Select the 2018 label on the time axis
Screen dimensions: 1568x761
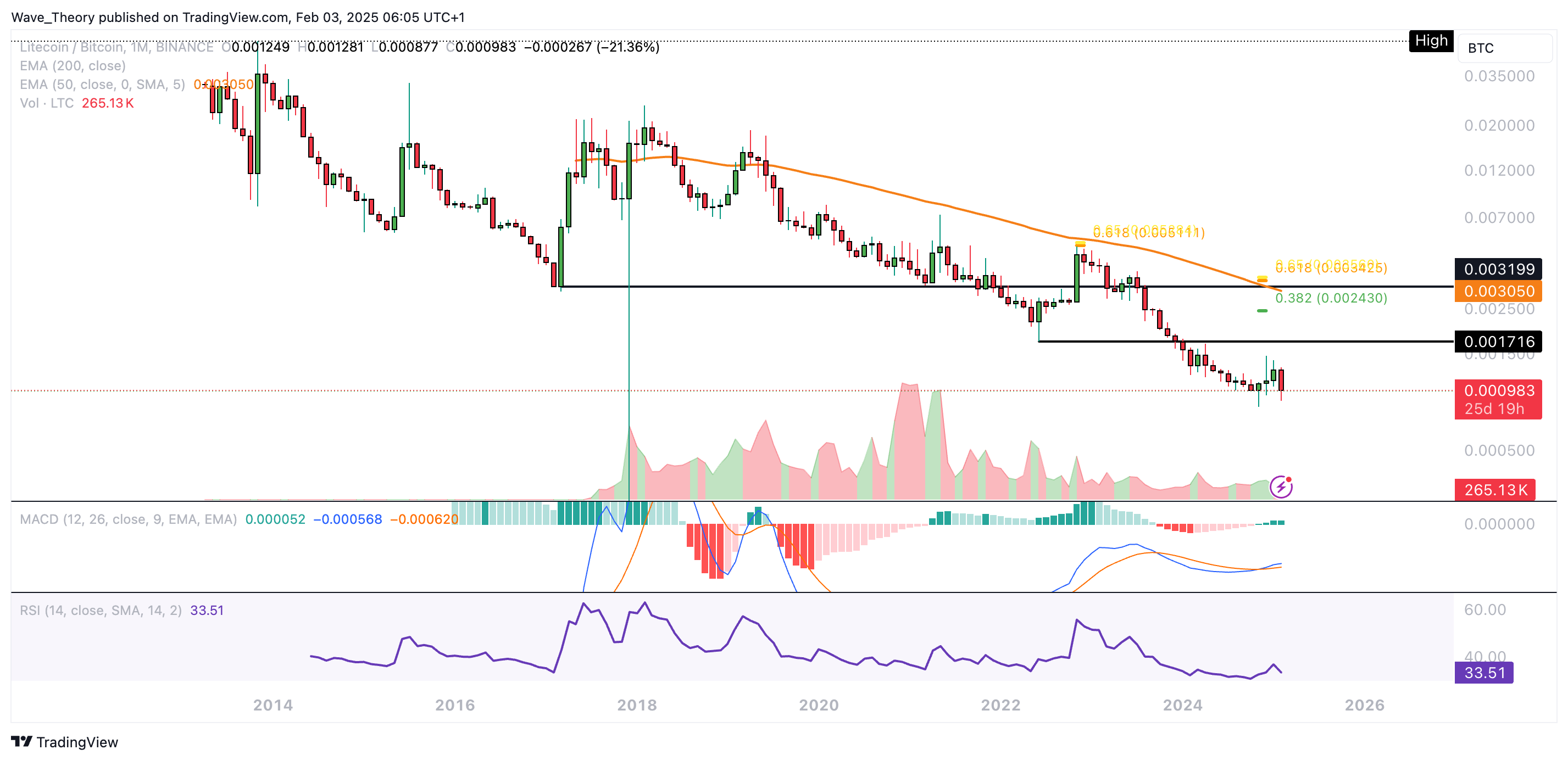click(637, 704)
